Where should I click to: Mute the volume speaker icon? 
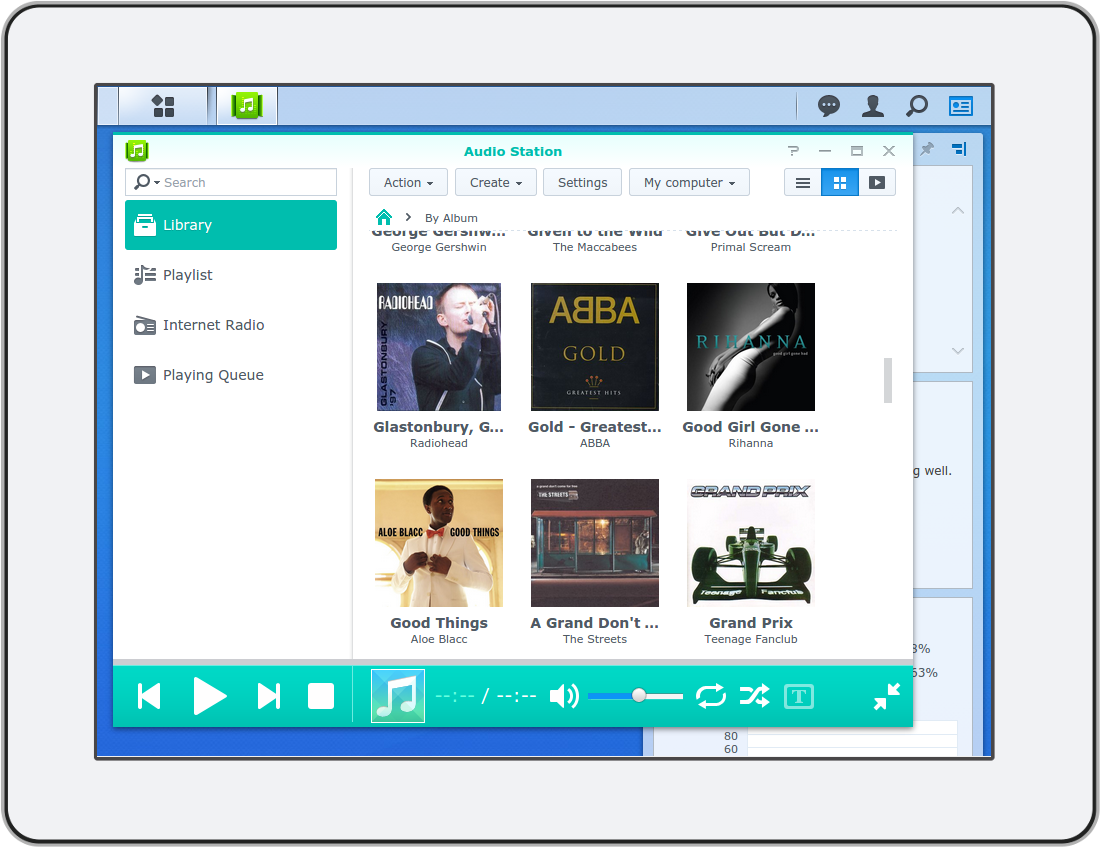coord(564,697)
